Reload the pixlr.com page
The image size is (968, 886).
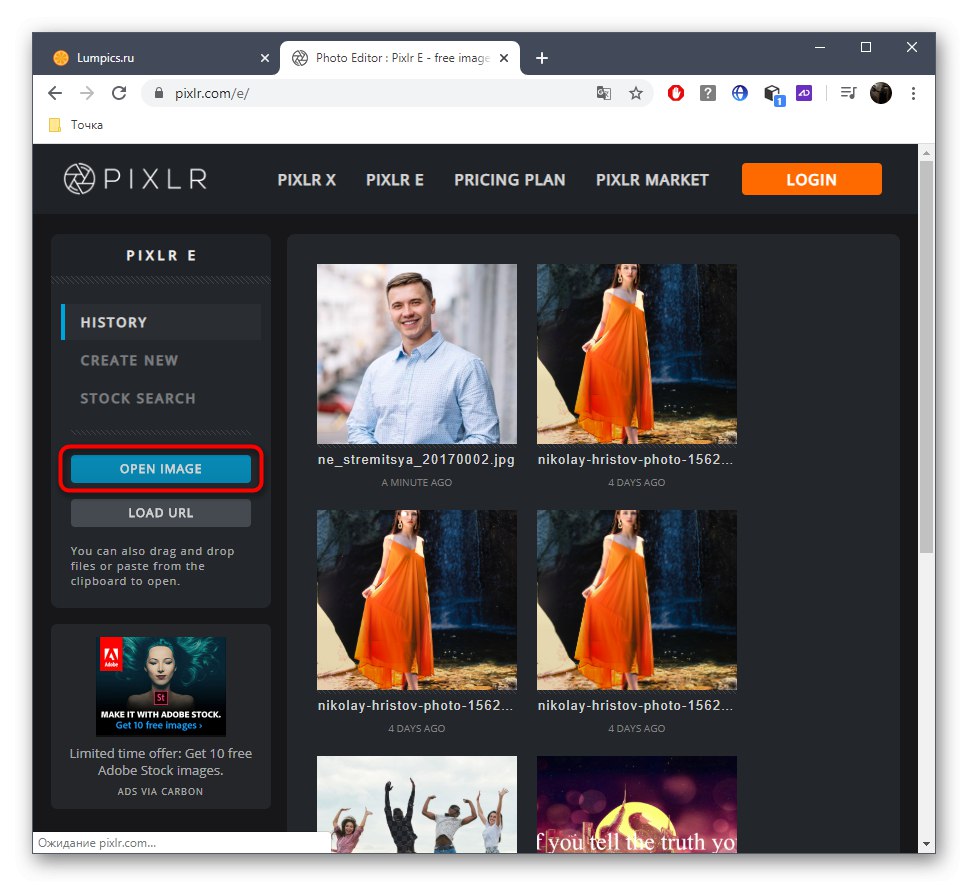(119, 93)
